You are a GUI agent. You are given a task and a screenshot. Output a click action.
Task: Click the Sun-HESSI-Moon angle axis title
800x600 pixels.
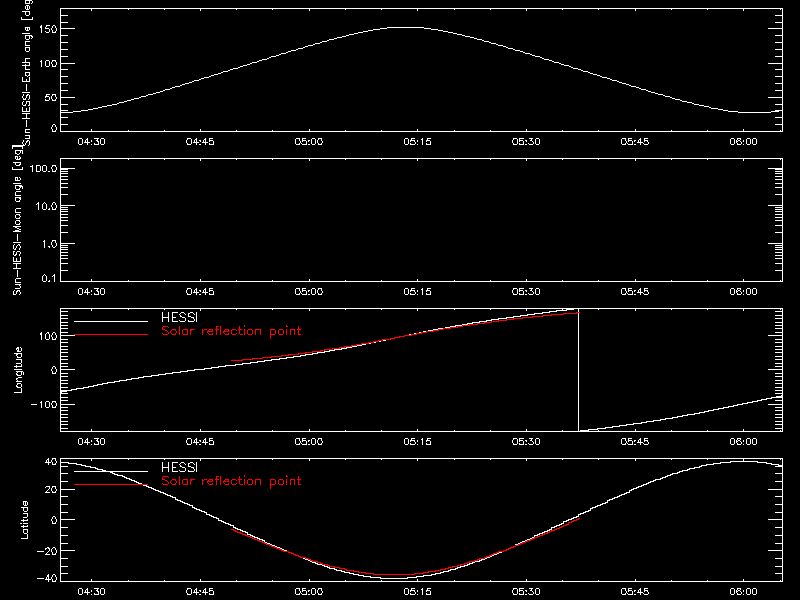[x=18, y=220]
